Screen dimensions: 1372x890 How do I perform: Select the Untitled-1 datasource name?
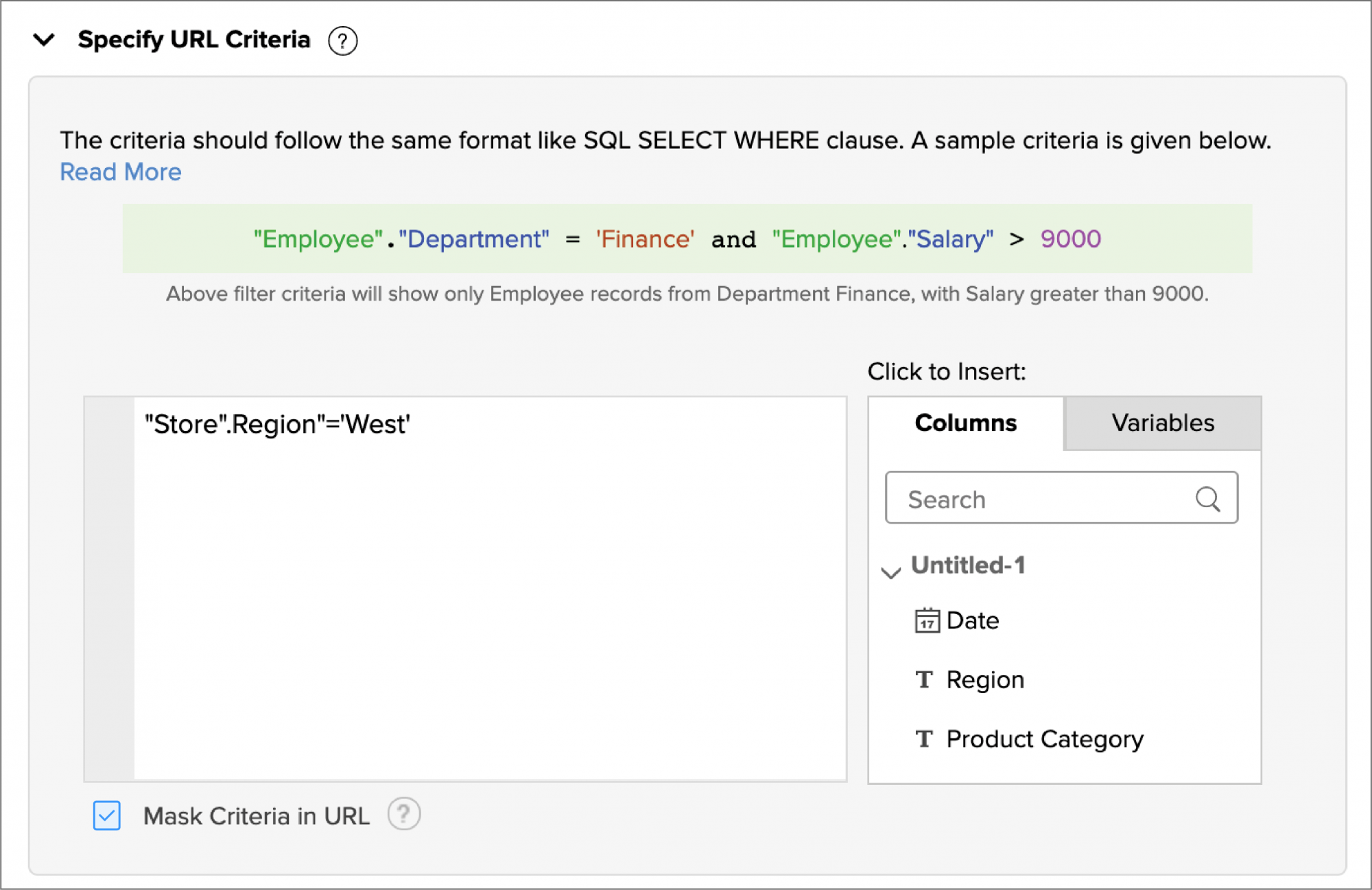[969, 565]
